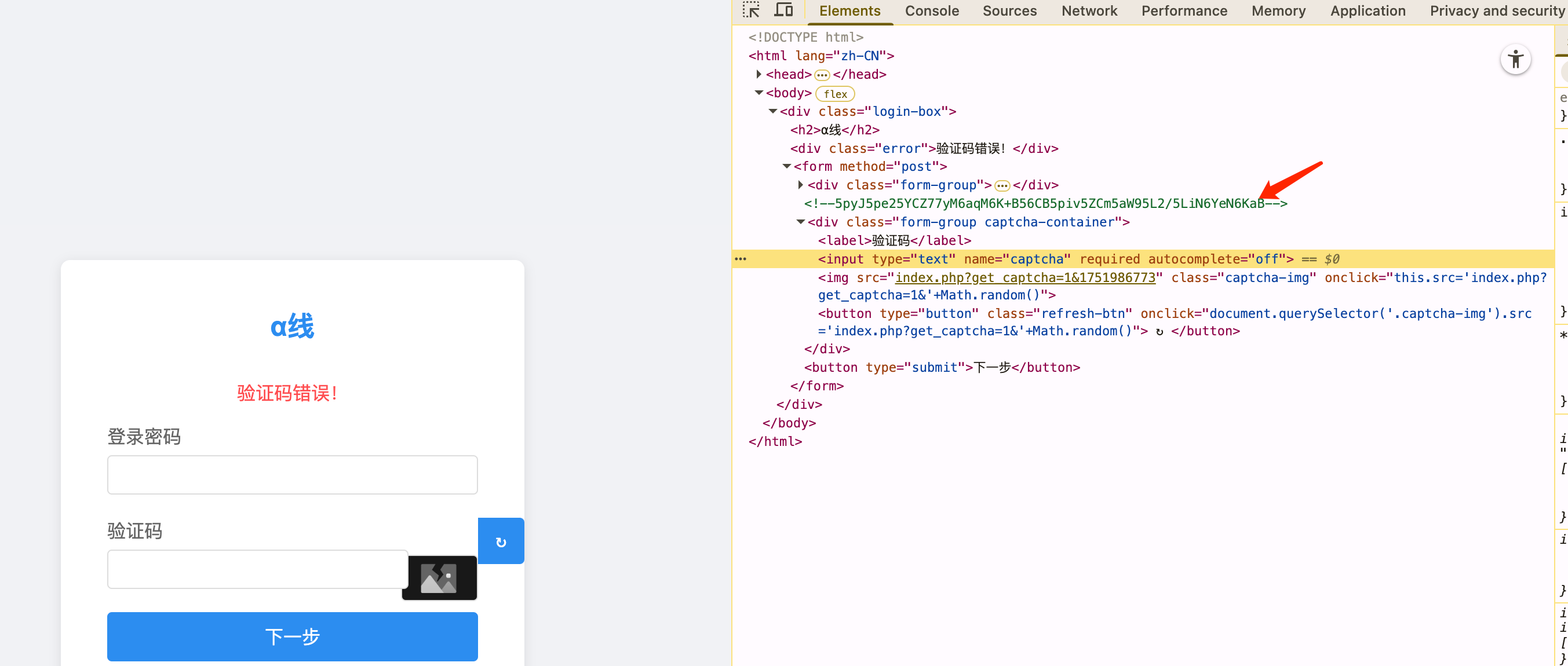Image resolution: width=1568 pixels, height=666 pixels.
Task: Open the Application tab
Action: [x=1367, y=11]
